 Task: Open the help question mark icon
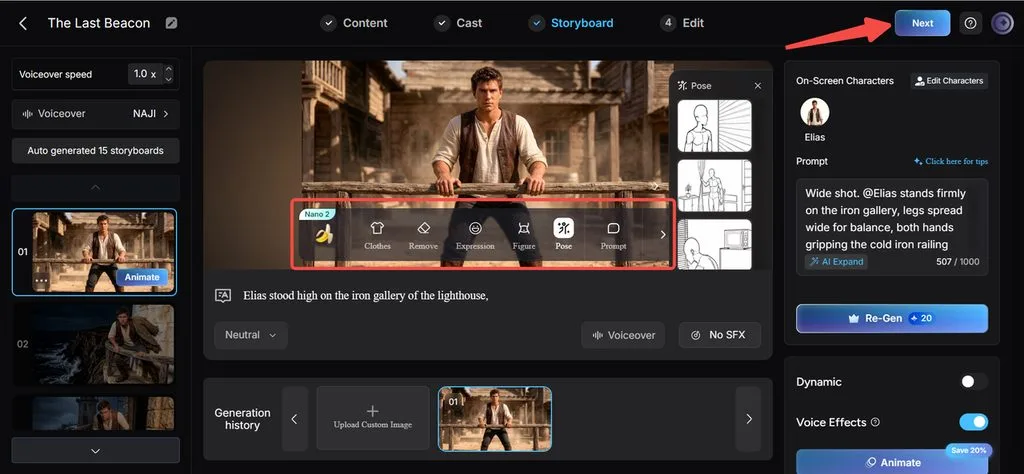970,24
